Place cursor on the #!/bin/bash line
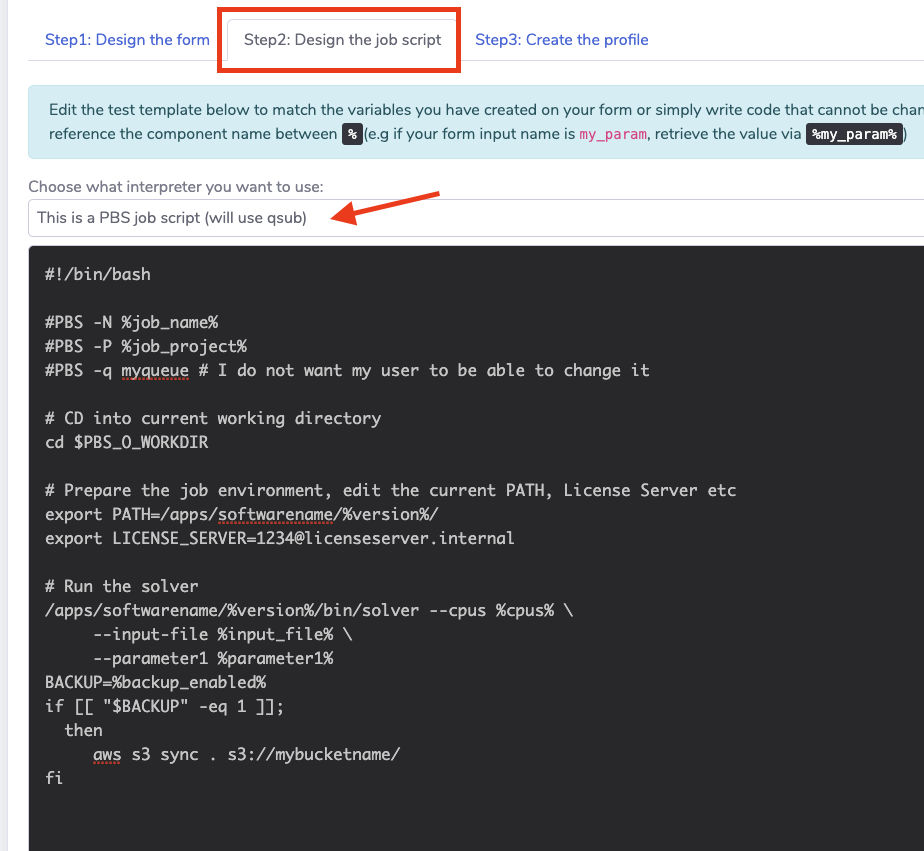Image resolution: width=924 pixels, height=851 pixels. click(98, 274)
